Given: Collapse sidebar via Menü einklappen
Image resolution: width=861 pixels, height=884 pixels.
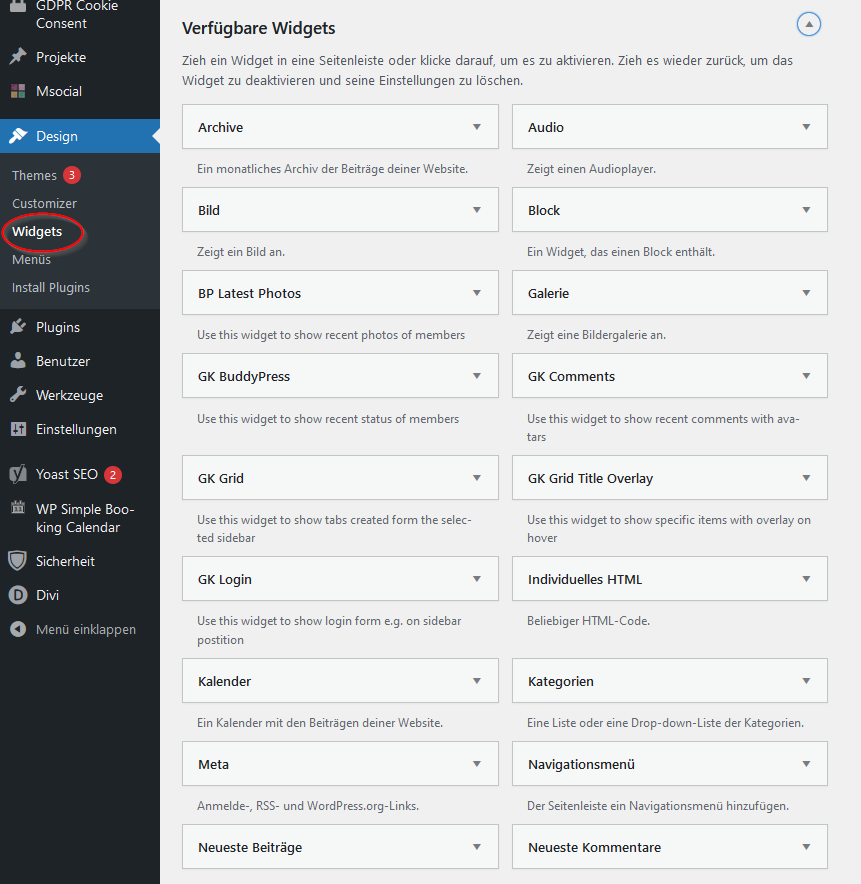Looking at the screenshot, I should click(85, 629).
